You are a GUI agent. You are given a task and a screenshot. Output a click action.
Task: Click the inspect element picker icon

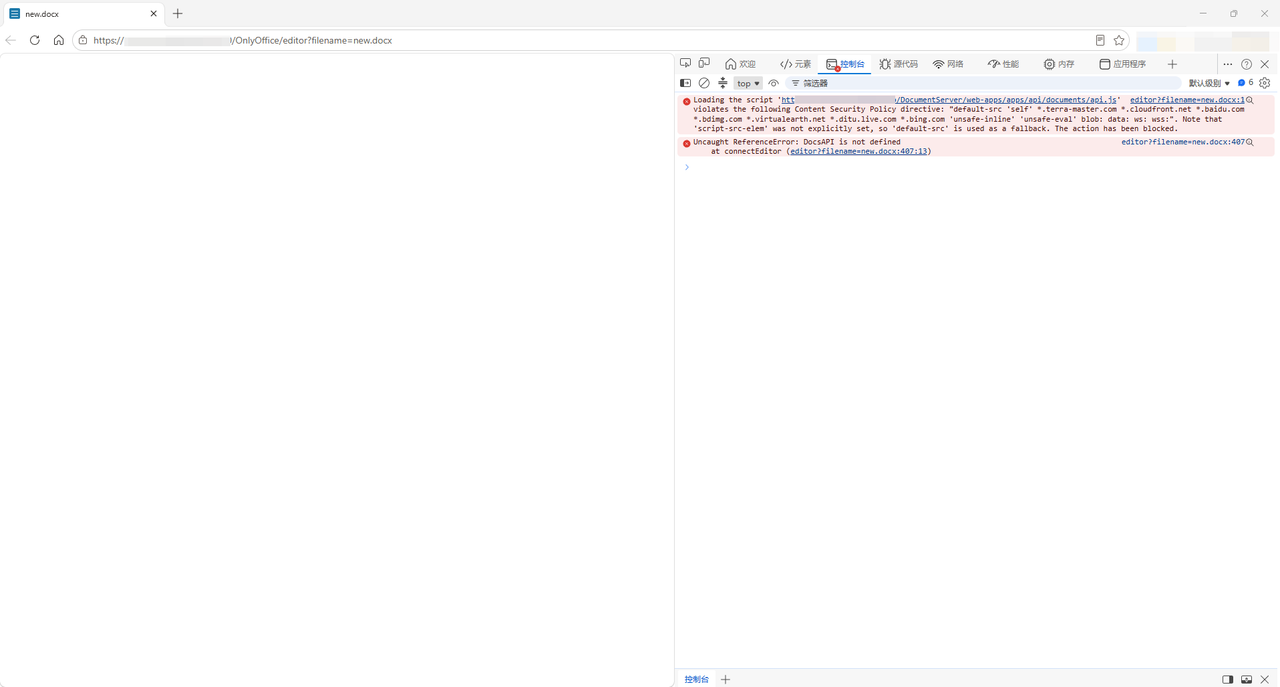(685, 63)
